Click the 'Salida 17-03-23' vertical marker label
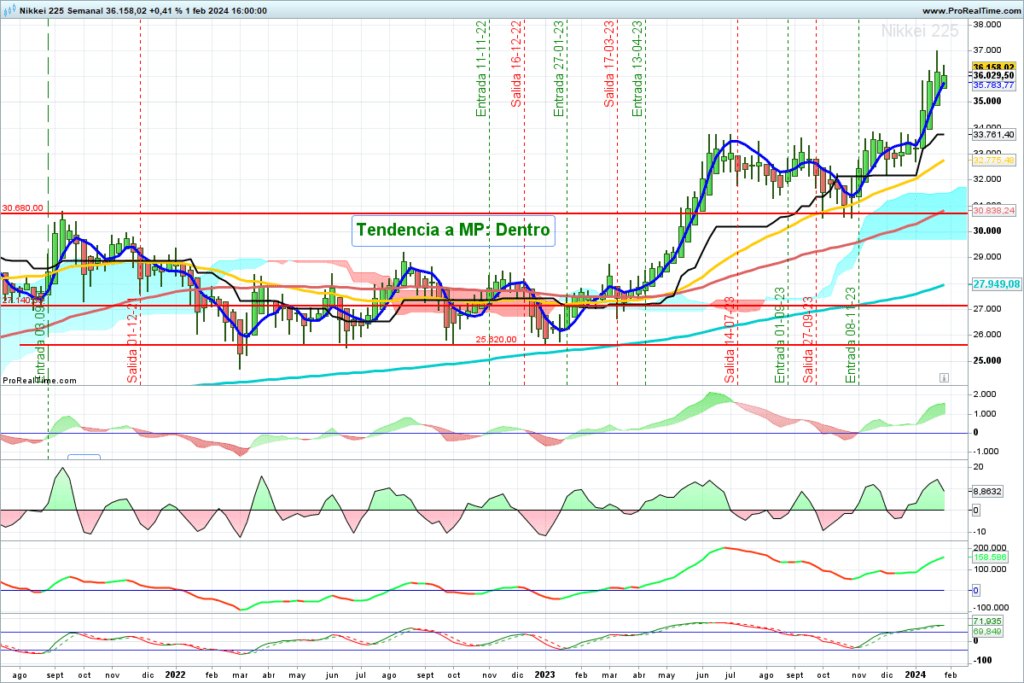The height and width of the screenshot is (683, 1024). tap(609, 64)
